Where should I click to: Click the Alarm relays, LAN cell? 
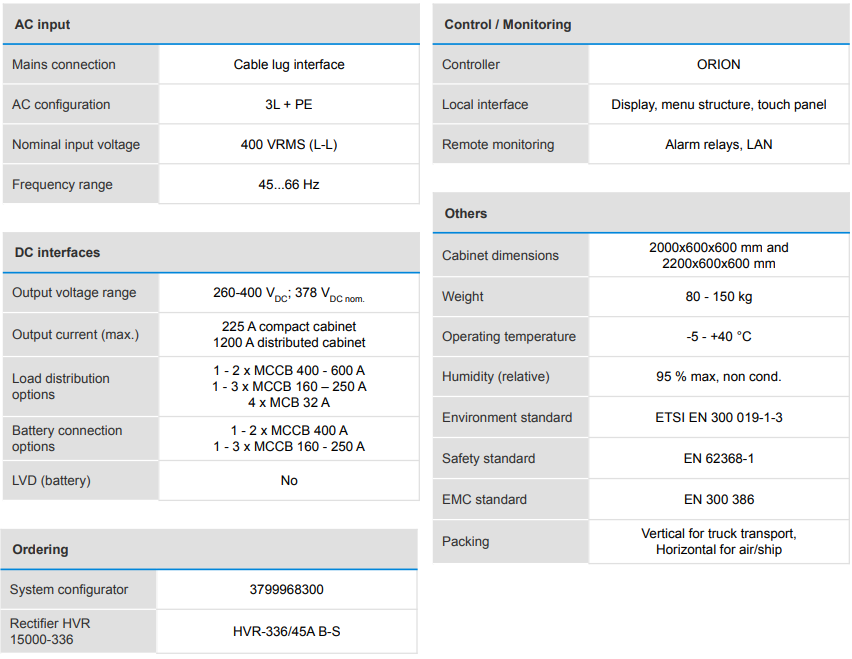(719, 144)
